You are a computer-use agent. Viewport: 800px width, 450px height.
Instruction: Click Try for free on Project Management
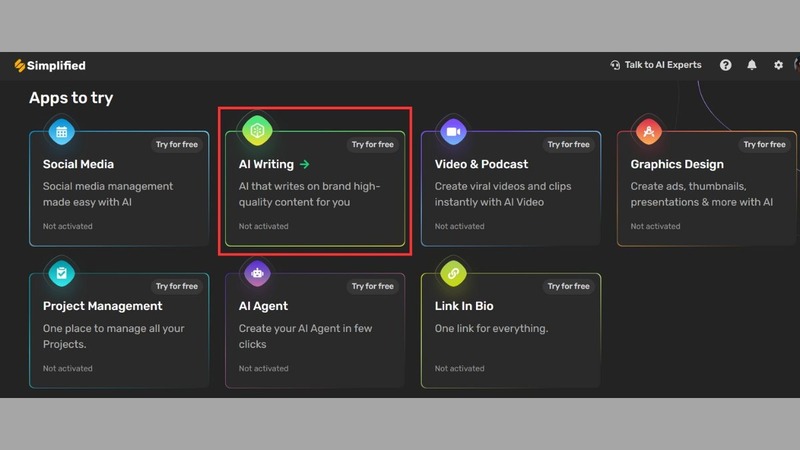tap(177, 286)
